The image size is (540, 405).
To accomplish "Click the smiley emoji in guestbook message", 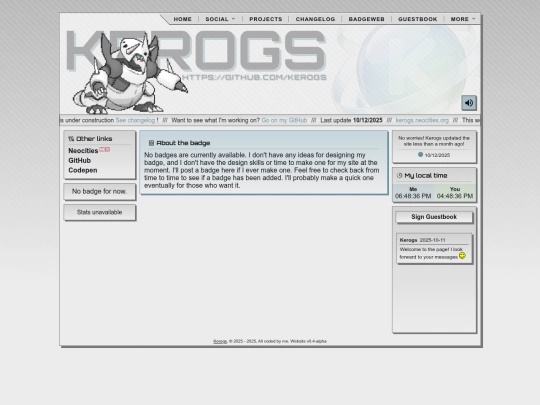I will [462, 255].
